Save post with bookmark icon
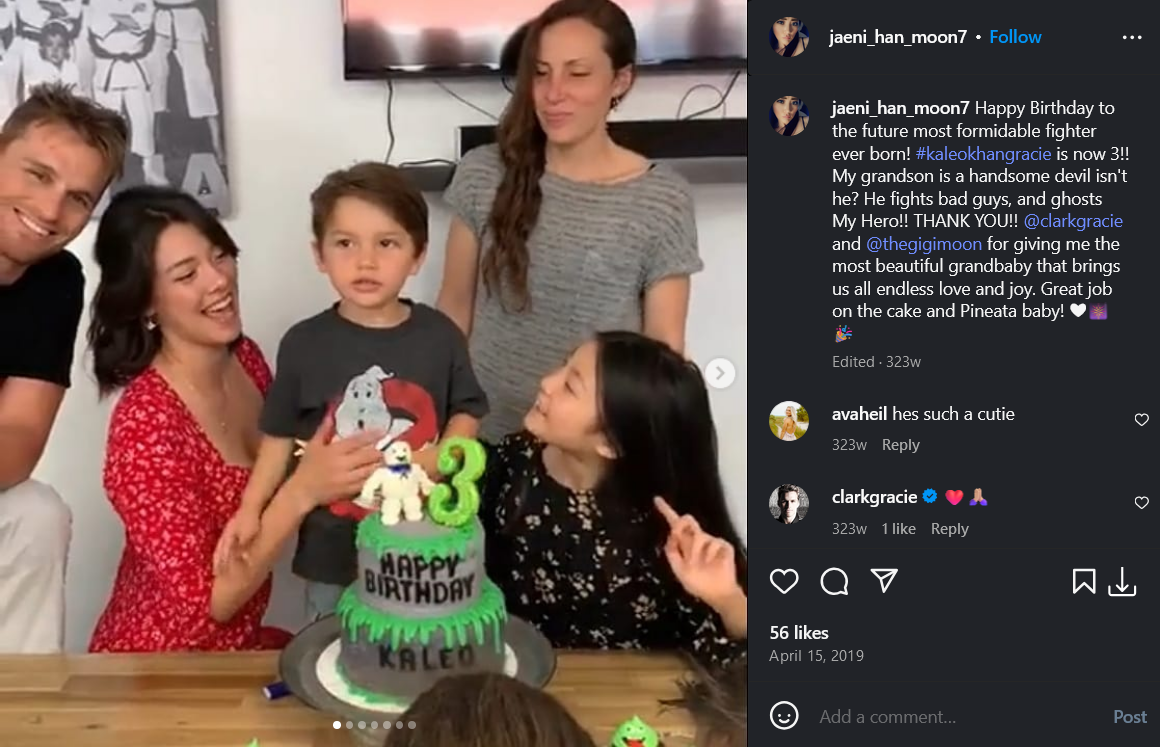Screen dimensions: 1160x747 point(1084,581)
